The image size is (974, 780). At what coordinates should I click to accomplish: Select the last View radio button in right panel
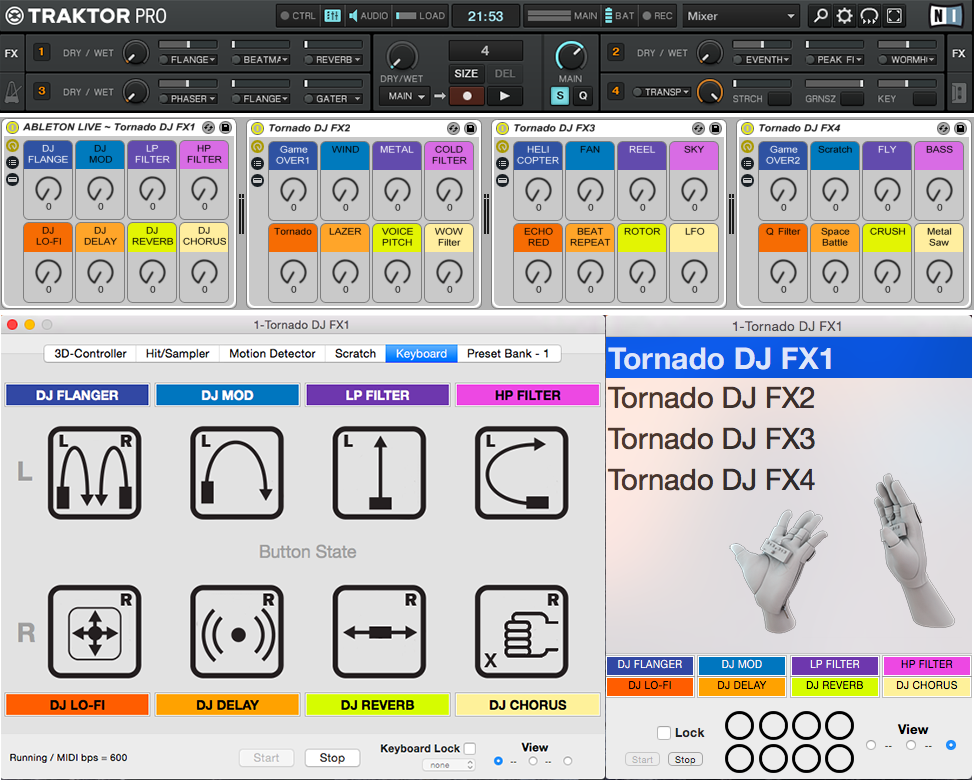(x=950, y=745)
